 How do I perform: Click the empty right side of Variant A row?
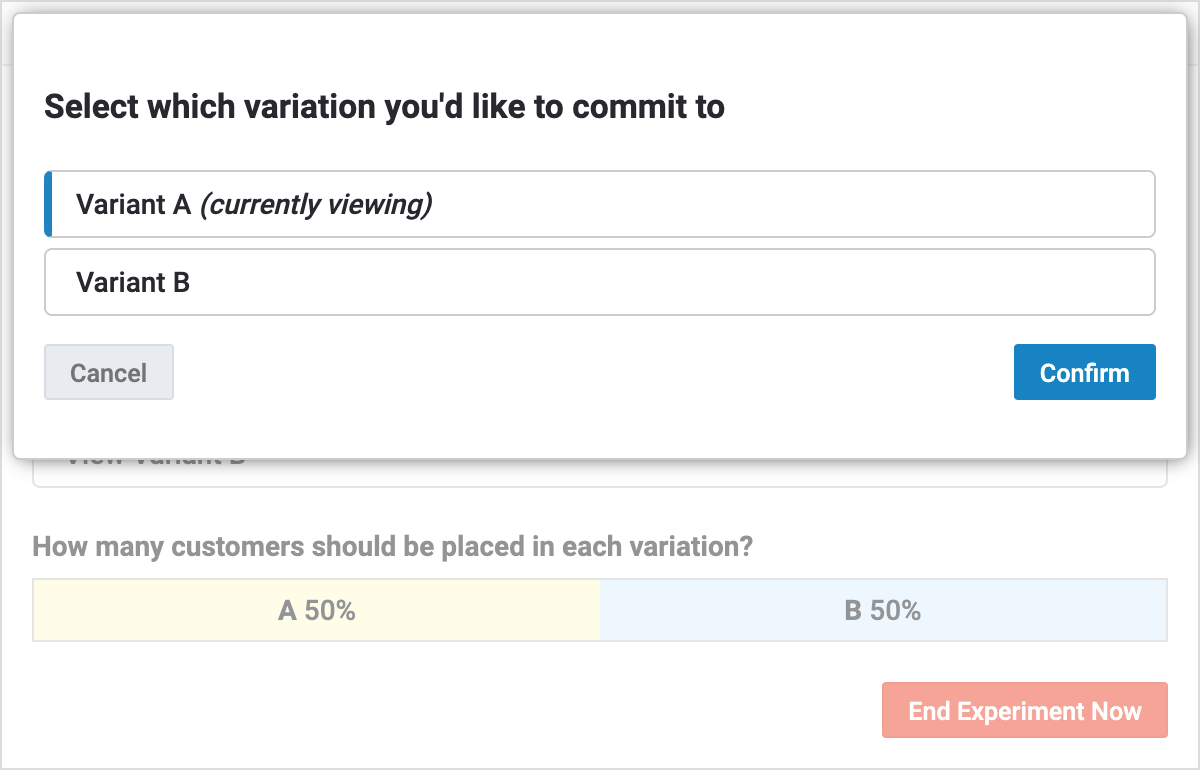pos(900,204)
